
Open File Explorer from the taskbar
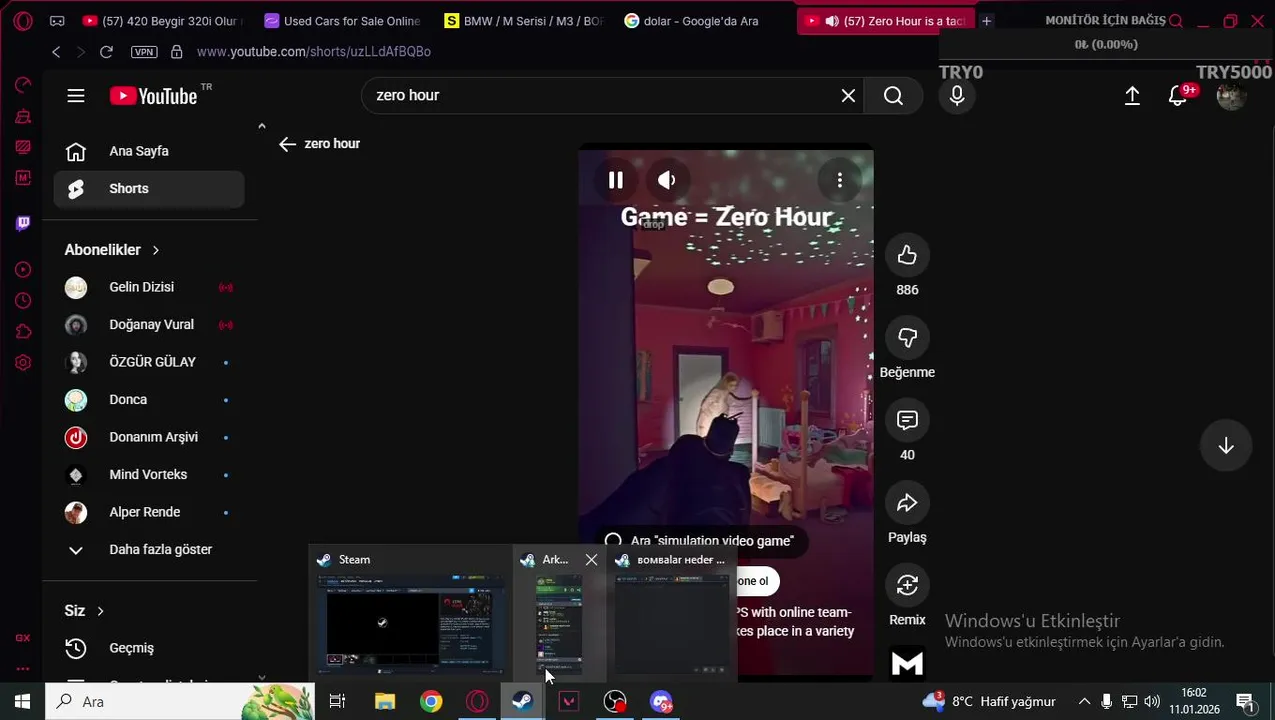tap(385, 702)
